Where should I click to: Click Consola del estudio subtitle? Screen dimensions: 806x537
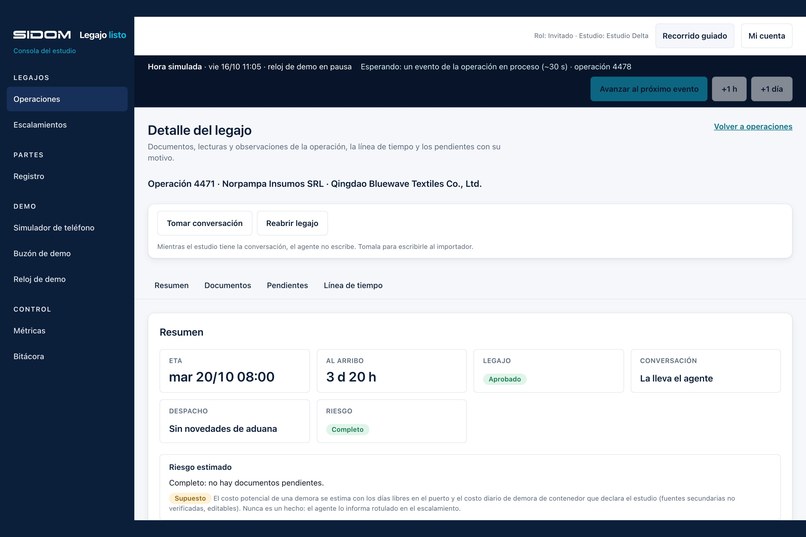[x=45, y=51]
